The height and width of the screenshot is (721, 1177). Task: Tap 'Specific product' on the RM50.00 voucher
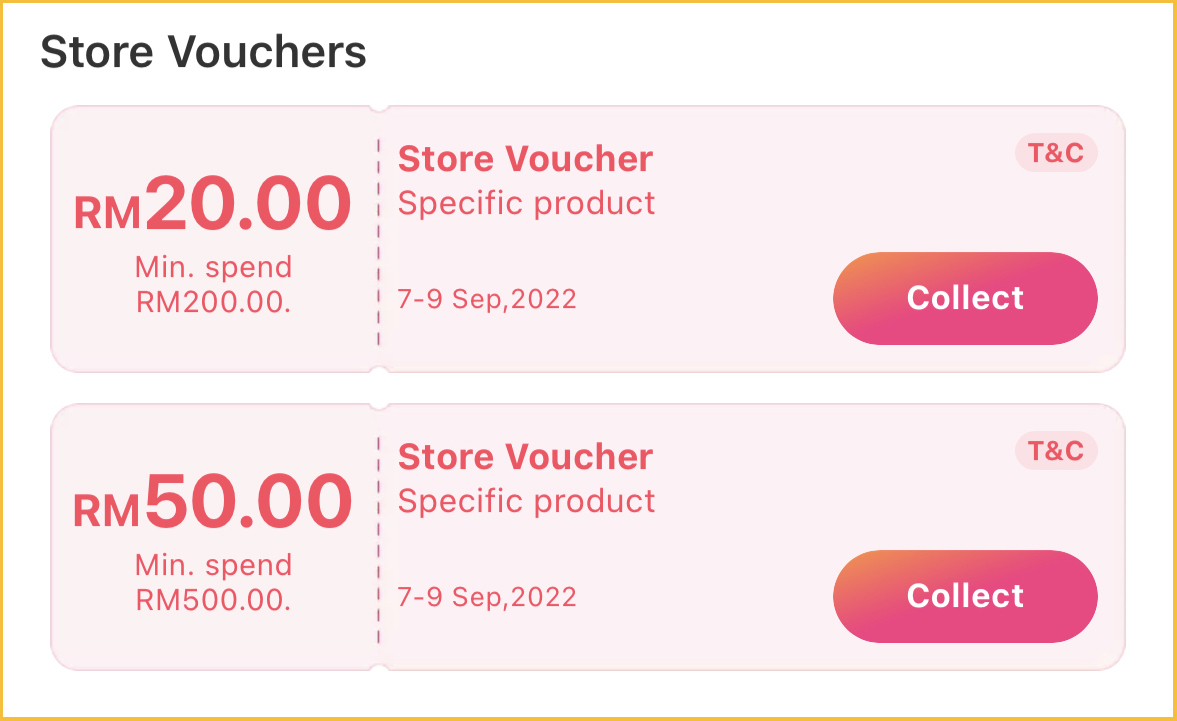[x=526, y=501]
